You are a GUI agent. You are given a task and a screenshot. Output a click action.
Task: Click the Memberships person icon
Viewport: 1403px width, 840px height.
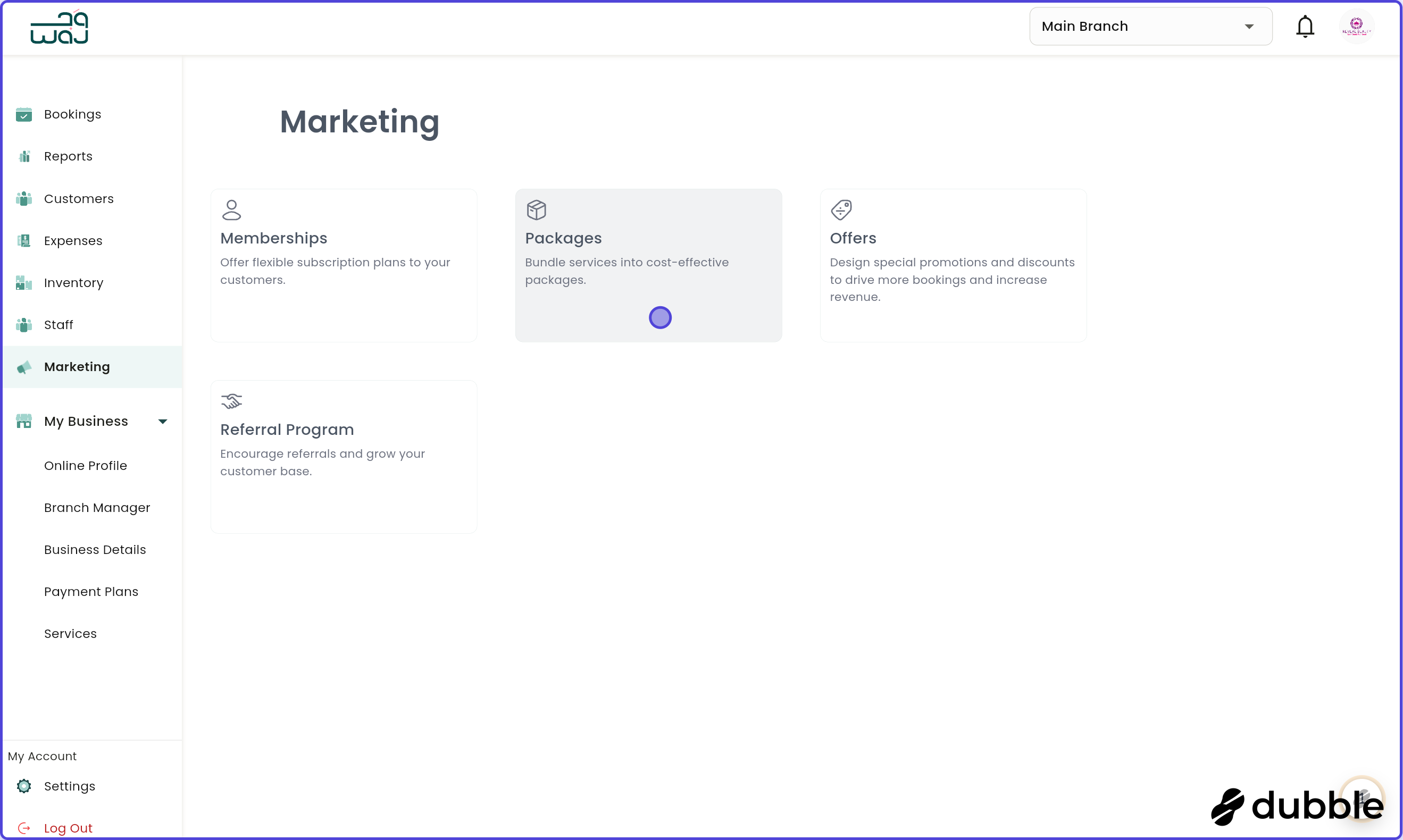point(231,209)
